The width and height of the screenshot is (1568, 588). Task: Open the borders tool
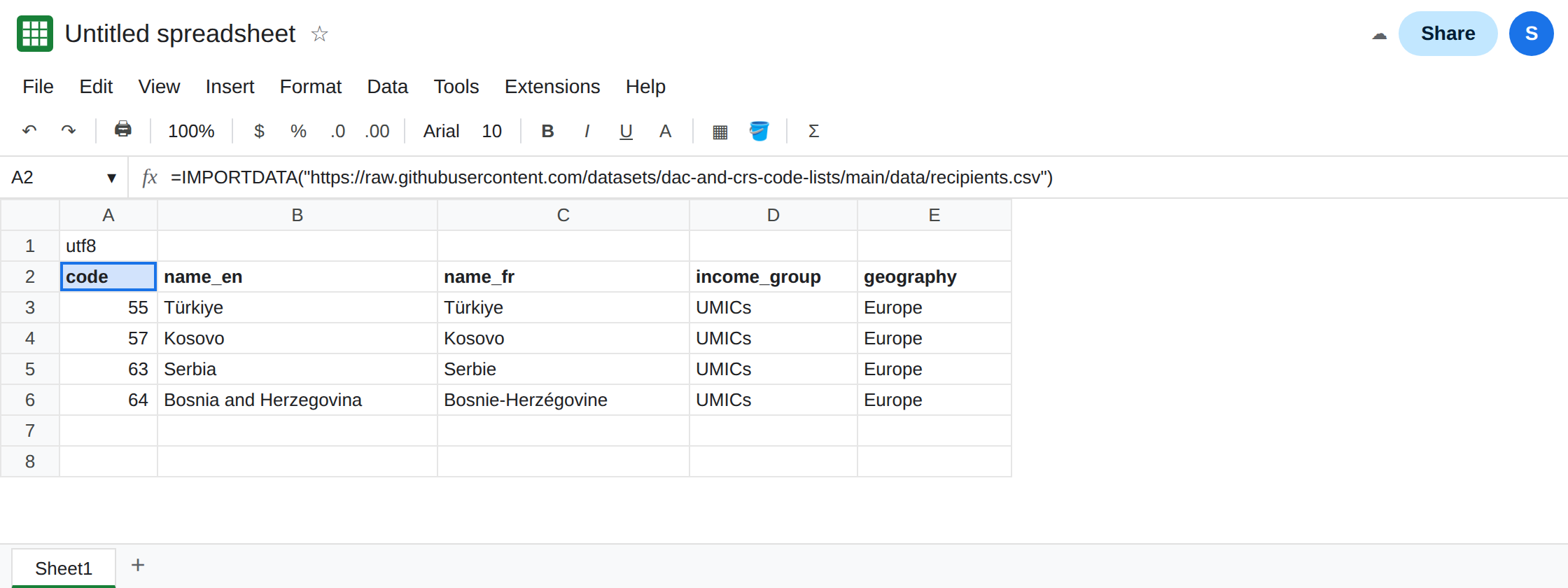(x=720, y=131)
